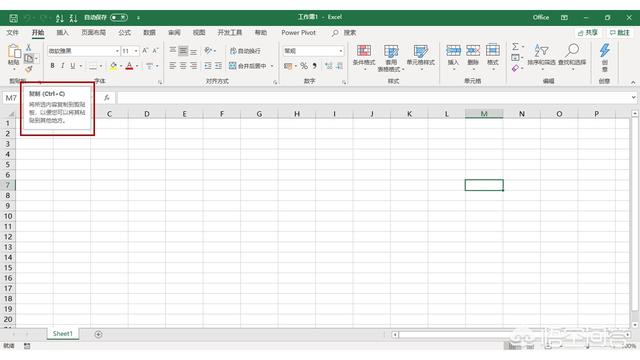
Task: Switch to the Formulas (公式) tab
Action: (124, 33)
